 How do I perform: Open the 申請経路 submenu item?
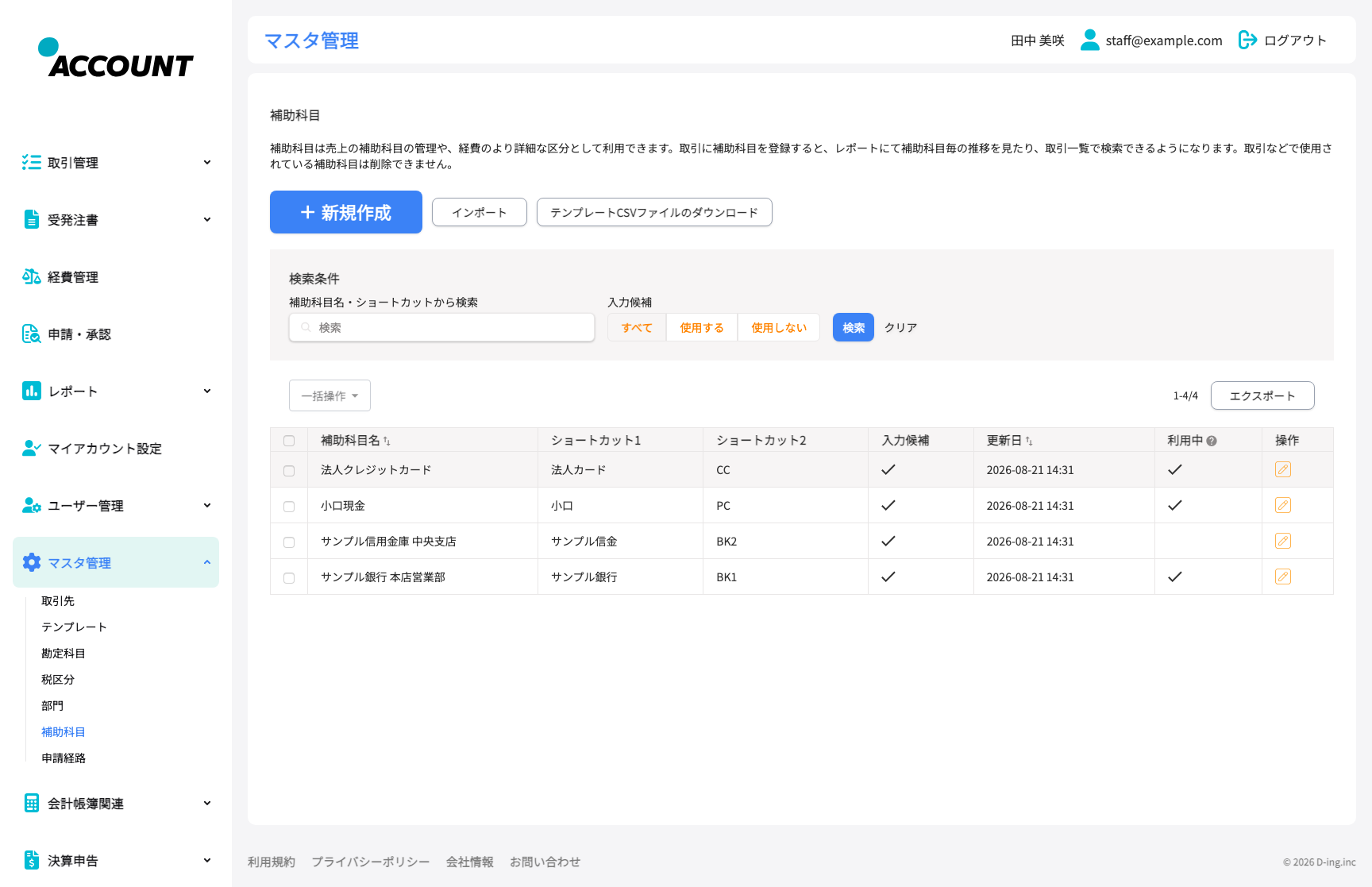(64, 758)
